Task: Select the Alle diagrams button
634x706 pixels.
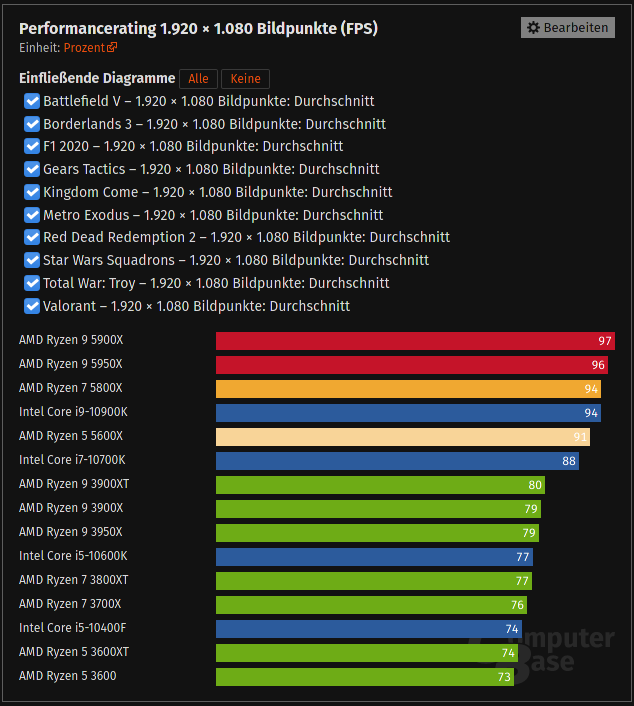Action: 198,79
